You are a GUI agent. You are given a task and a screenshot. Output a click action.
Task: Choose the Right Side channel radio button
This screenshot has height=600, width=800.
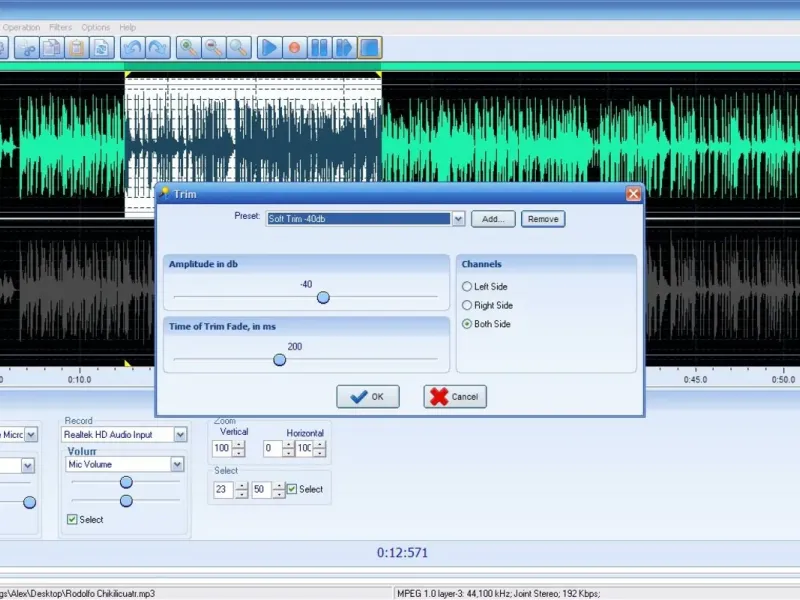467,306
